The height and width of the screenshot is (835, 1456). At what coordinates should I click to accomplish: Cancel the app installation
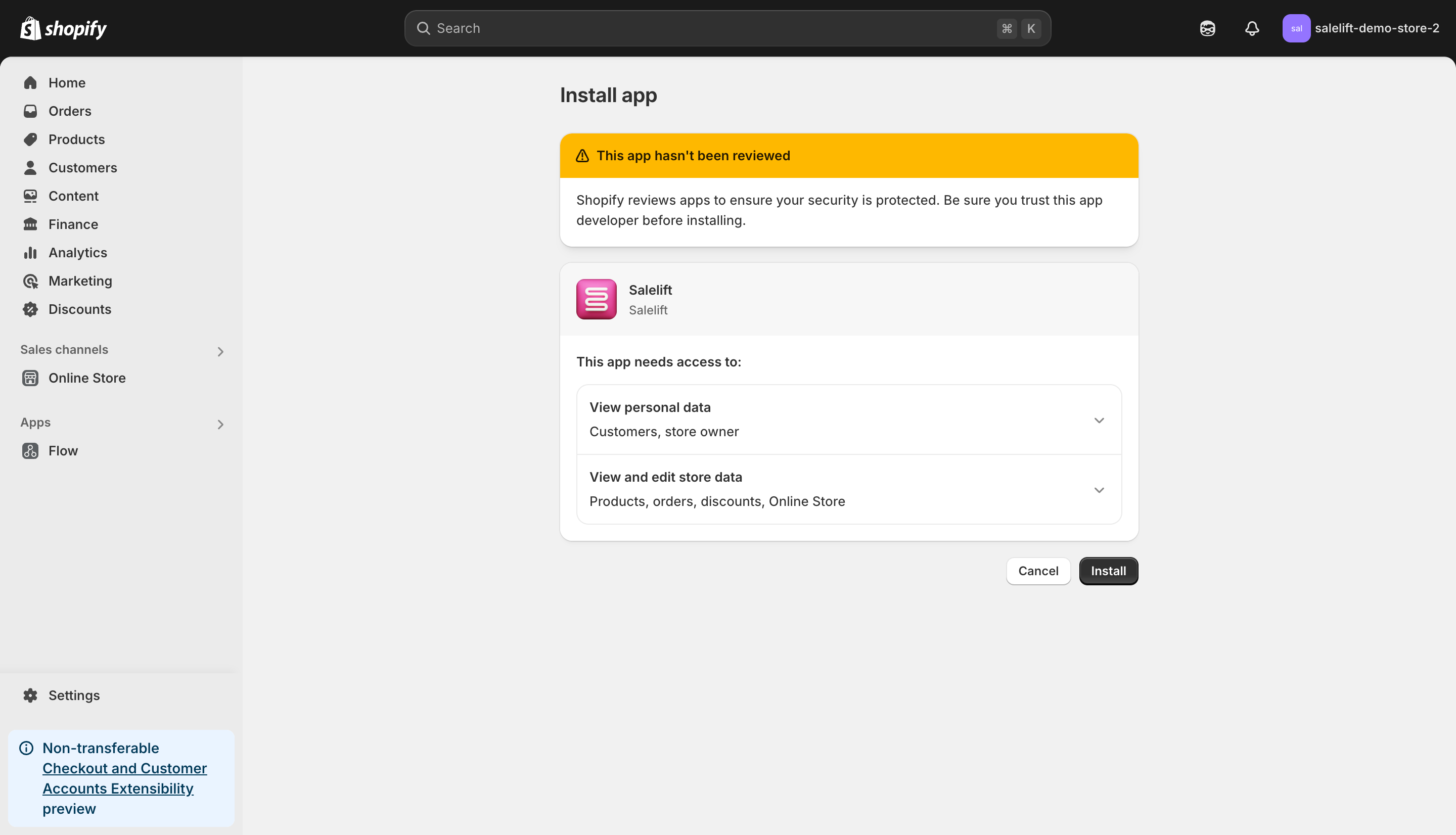pyautogui.click(x=1038, y=571)
